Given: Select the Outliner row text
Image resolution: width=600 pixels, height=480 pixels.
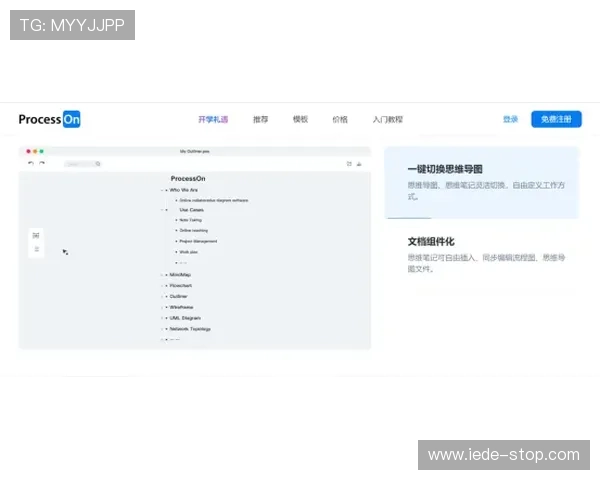Looking at the screenshot, I should [x=178, y=296].
